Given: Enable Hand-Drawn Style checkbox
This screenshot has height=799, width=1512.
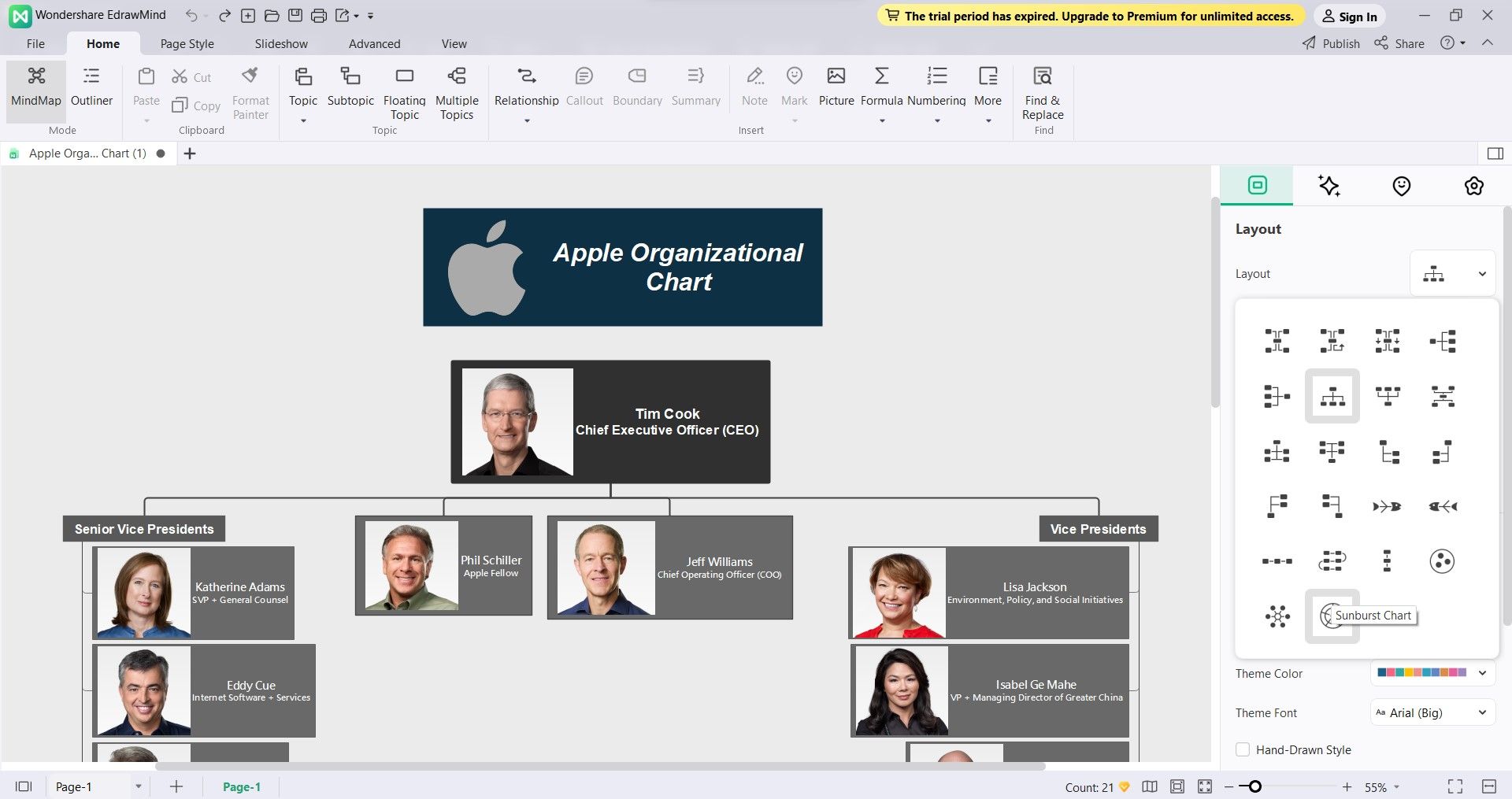Looking at the screenshot, I should coord(1243,749).
